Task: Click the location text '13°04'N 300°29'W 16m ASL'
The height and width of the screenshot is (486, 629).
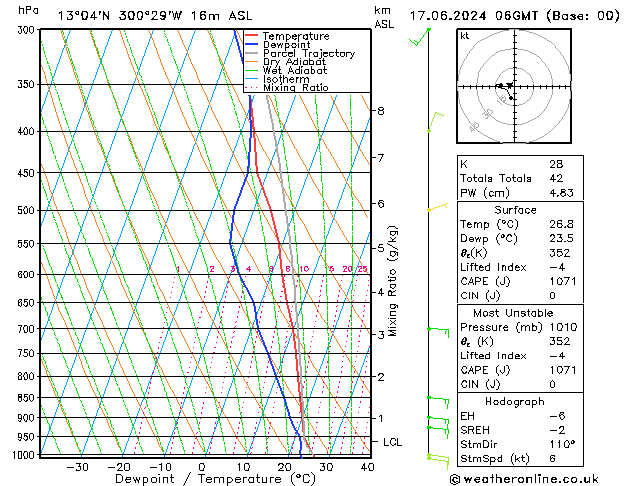Action: 155,16
